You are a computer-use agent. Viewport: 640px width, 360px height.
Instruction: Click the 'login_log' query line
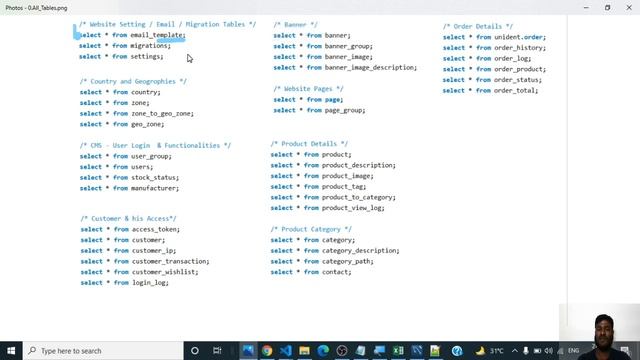tap(124, 282)
